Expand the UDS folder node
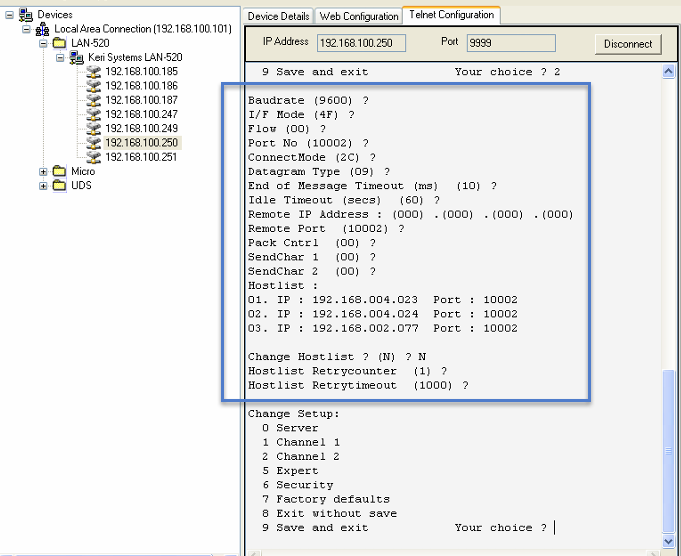681x556 pixels. point(43,186)
